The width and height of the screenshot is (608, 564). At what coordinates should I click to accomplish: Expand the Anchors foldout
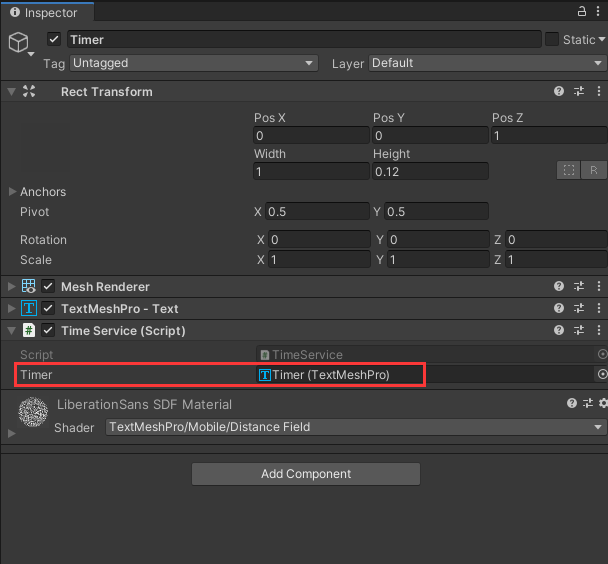pos(12,192)
